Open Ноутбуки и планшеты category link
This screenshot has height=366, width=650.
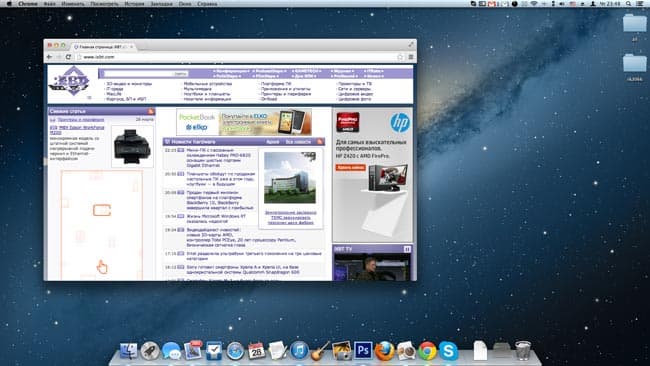pos(207,94)
